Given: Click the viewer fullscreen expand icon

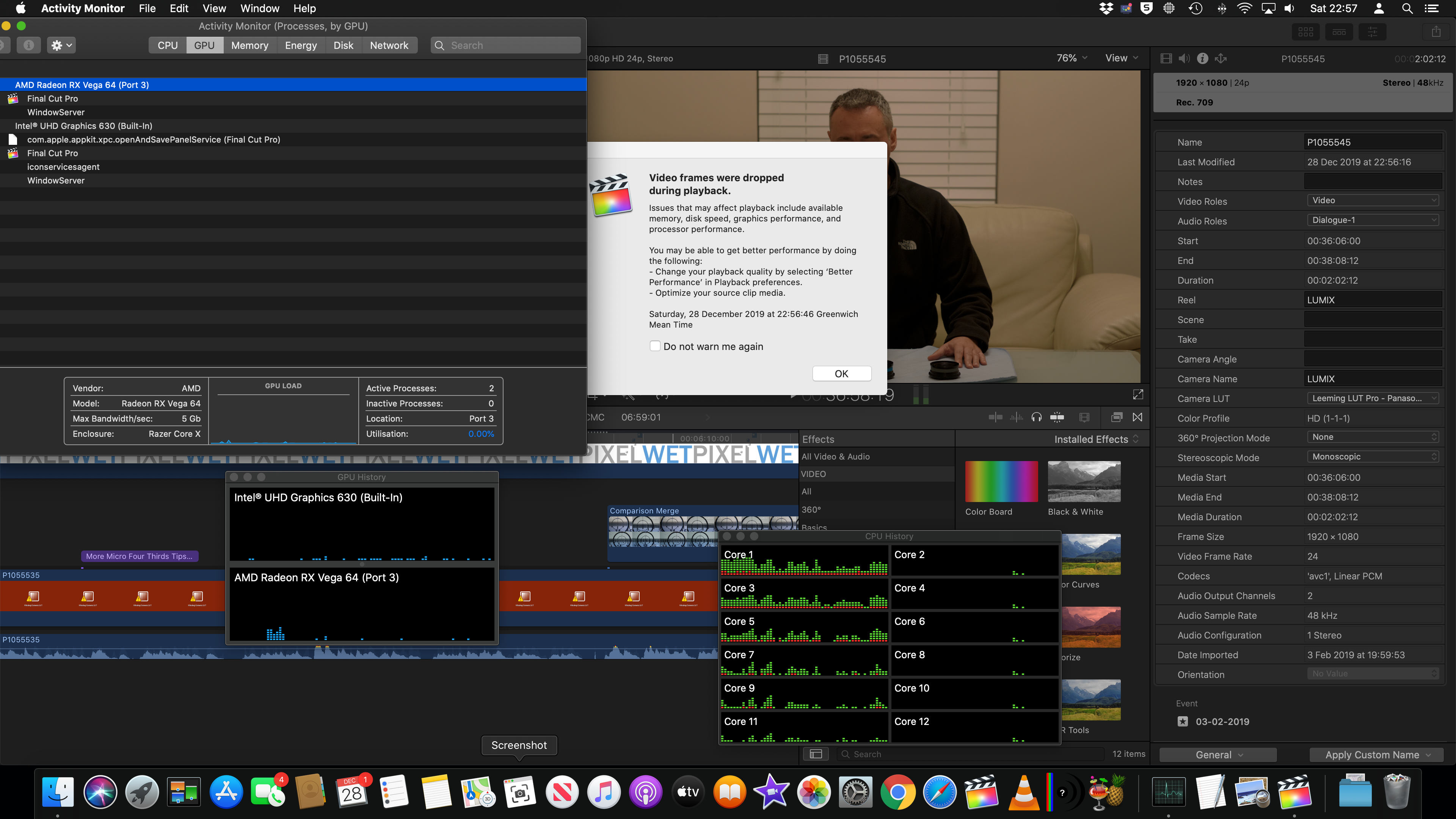Looking at the screenshot, I should [1138, 394].
